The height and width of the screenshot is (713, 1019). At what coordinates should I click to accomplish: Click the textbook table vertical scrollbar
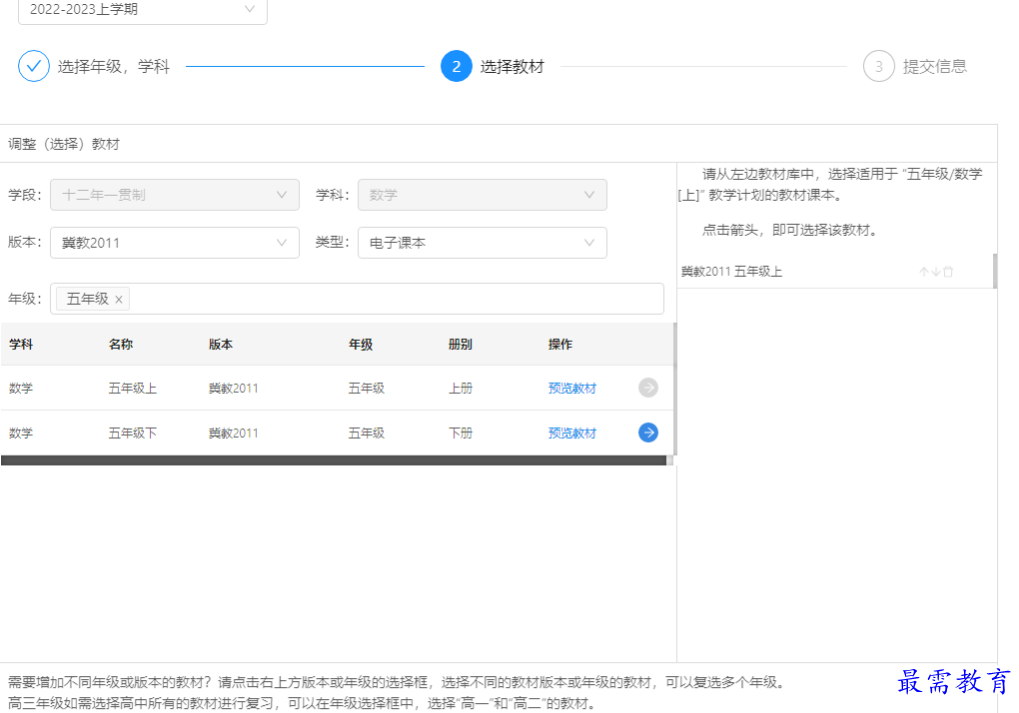[x=675, y=389]
